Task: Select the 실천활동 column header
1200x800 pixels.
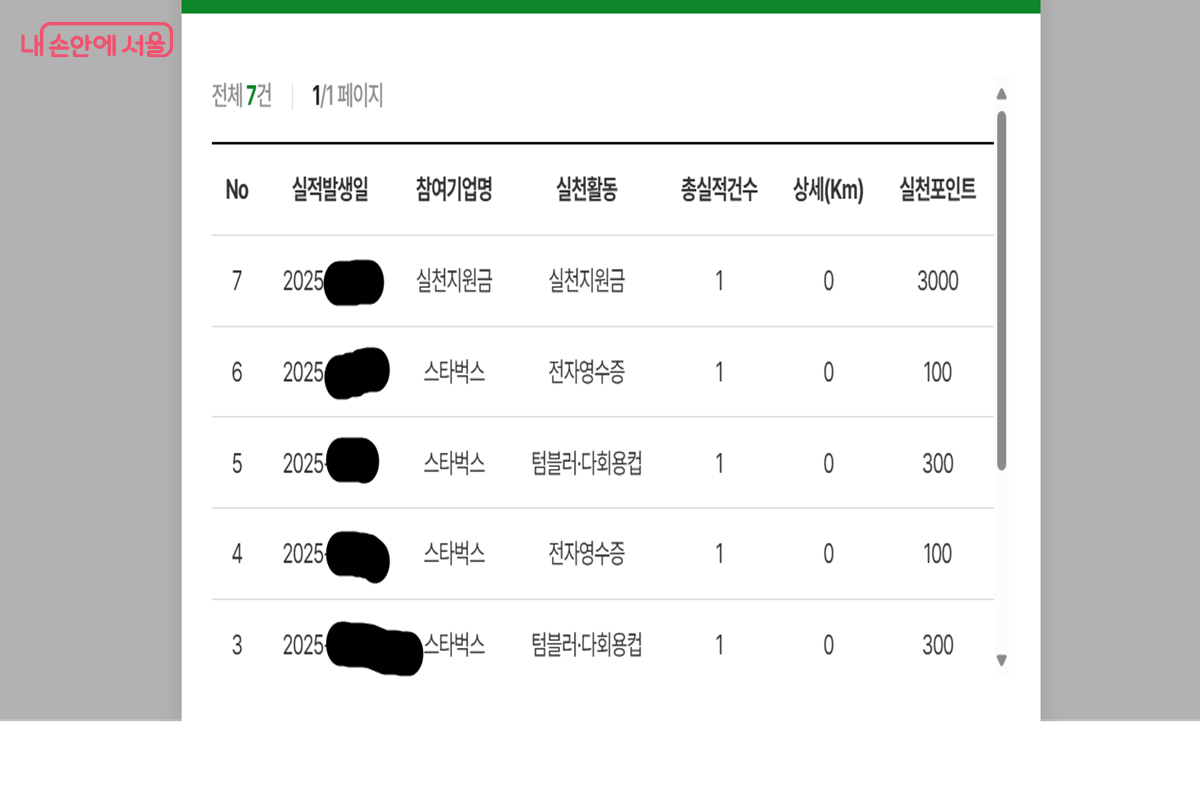Action: tap(587, 190)
